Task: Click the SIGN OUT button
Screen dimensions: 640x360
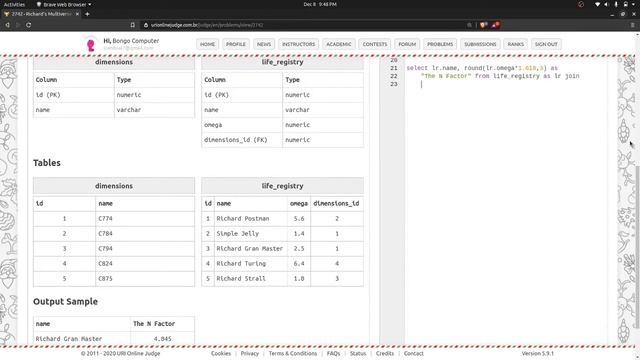Action: 546,44
